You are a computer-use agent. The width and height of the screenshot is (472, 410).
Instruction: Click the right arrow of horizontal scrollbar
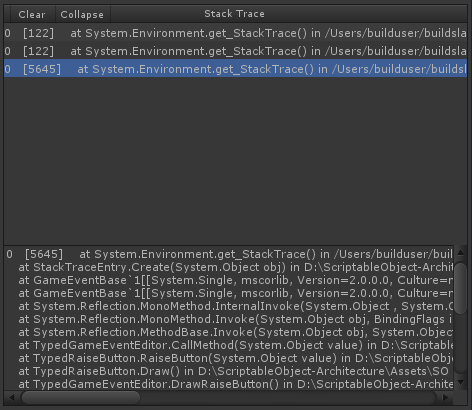[445, 398]
